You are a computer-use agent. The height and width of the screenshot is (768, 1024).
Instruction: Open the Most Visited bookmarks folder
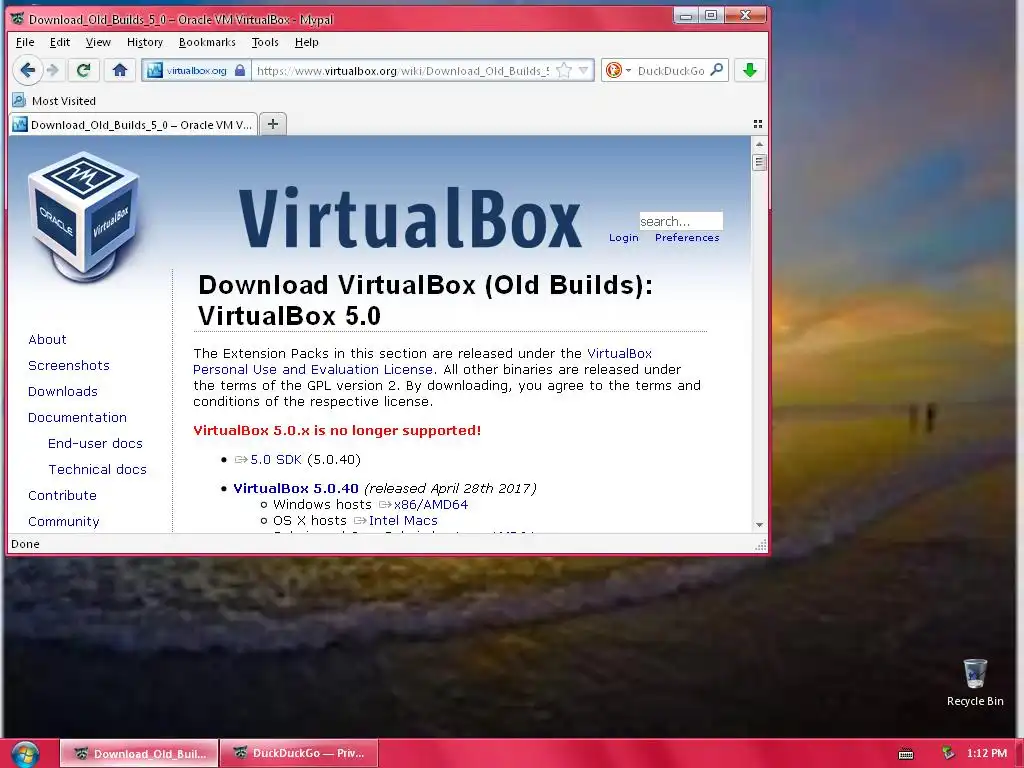pos(55,101)
